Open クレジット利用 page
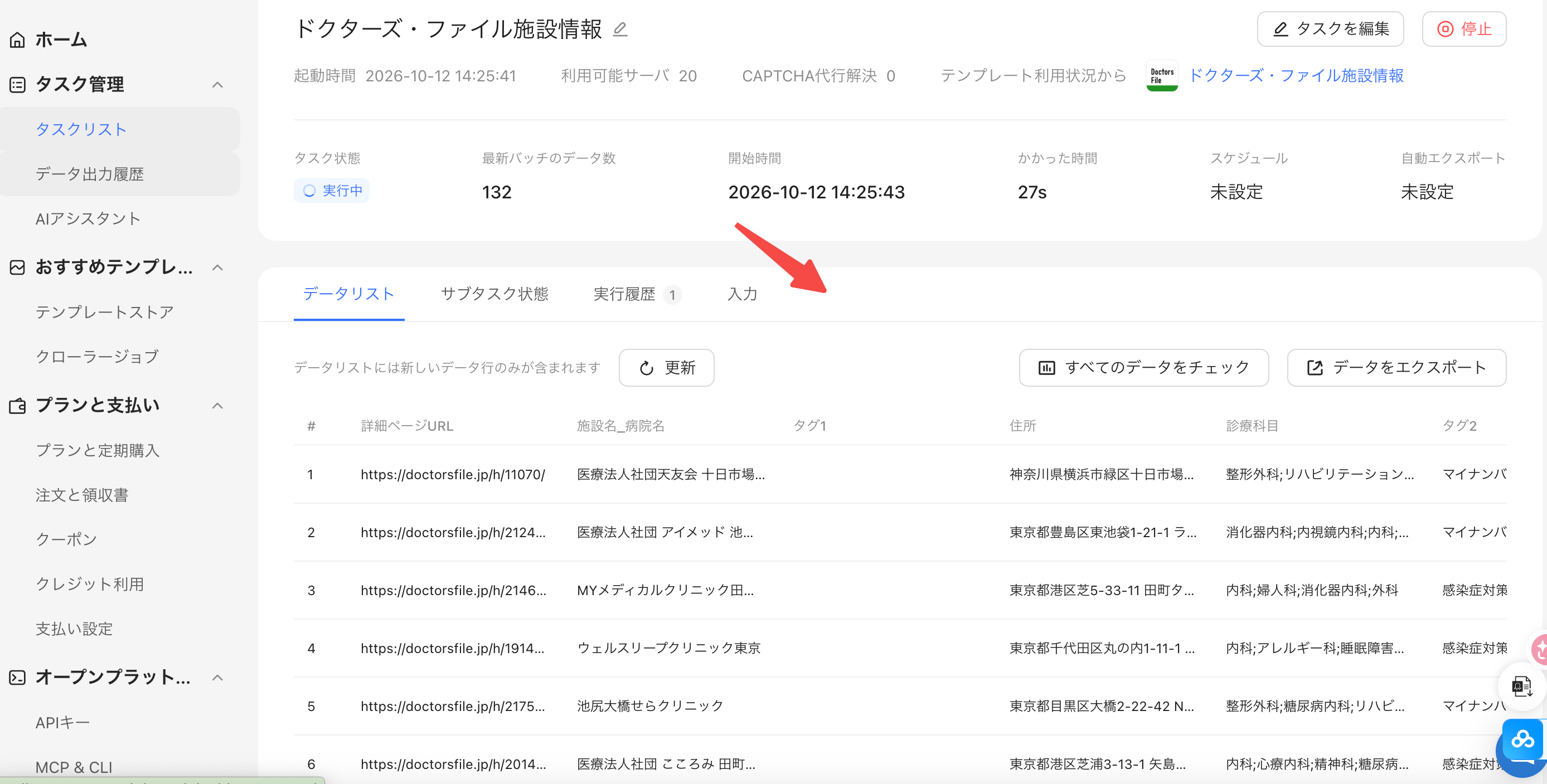This screenshot has width=1547, height=784. (90, 584)
